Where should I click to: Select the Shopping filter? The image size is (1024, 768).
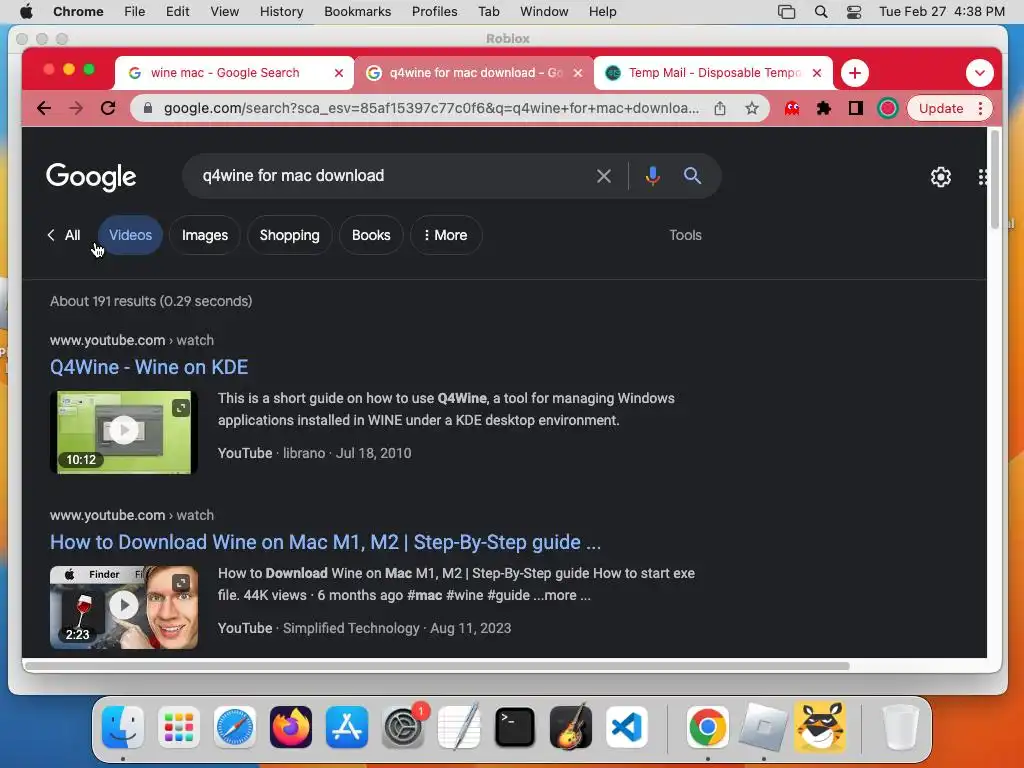click(289, 235)
